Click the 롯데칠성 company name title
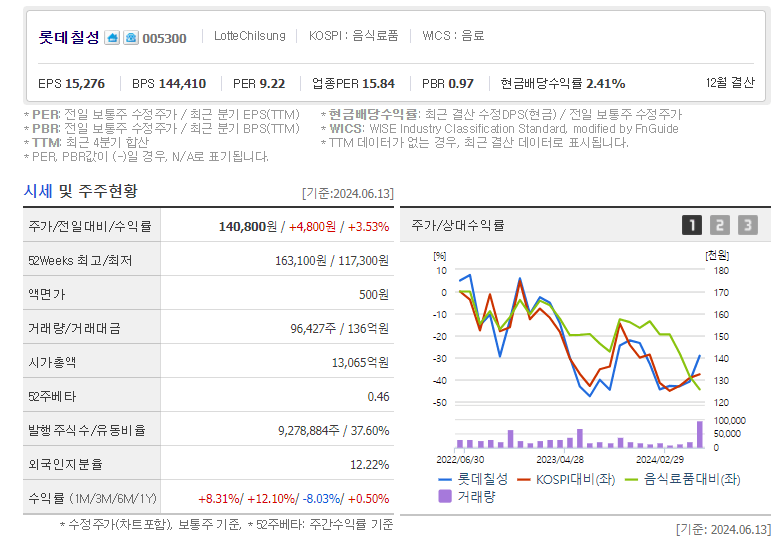Viewport: 783px width, 541px height. [x=69, y=37]
